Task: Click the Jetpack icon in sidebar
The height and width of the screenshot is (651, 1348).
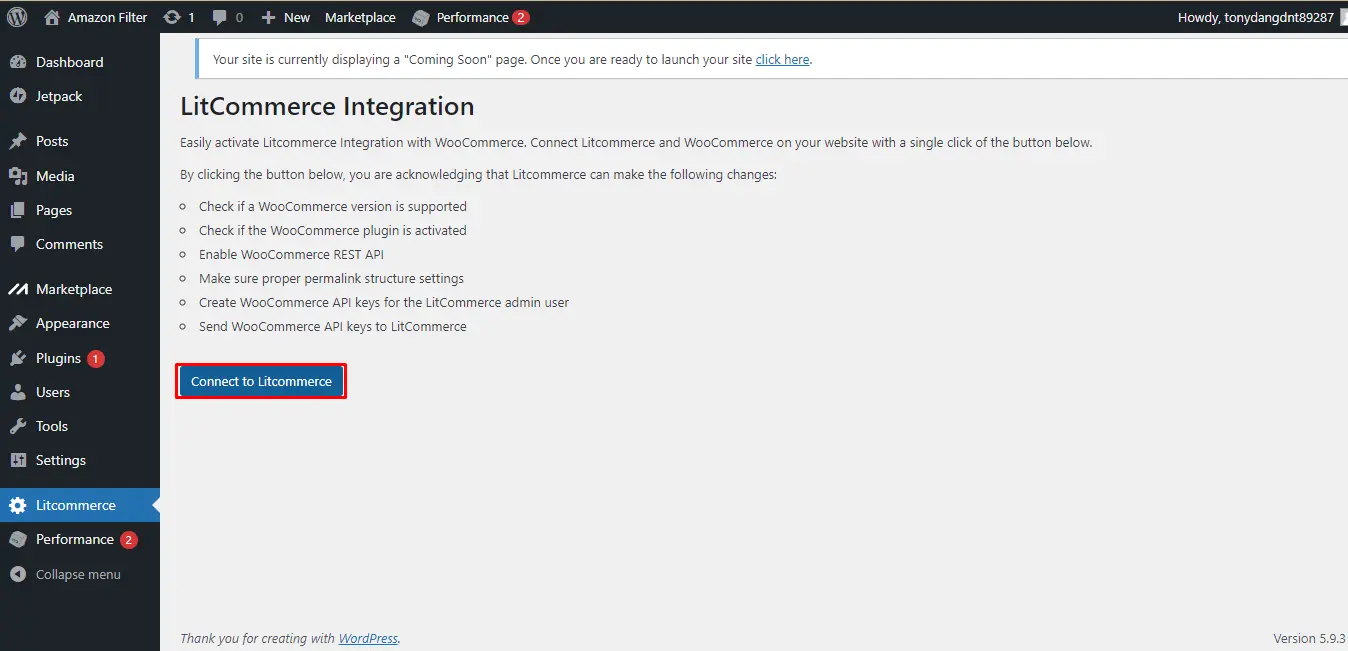Action: [18, 96]
